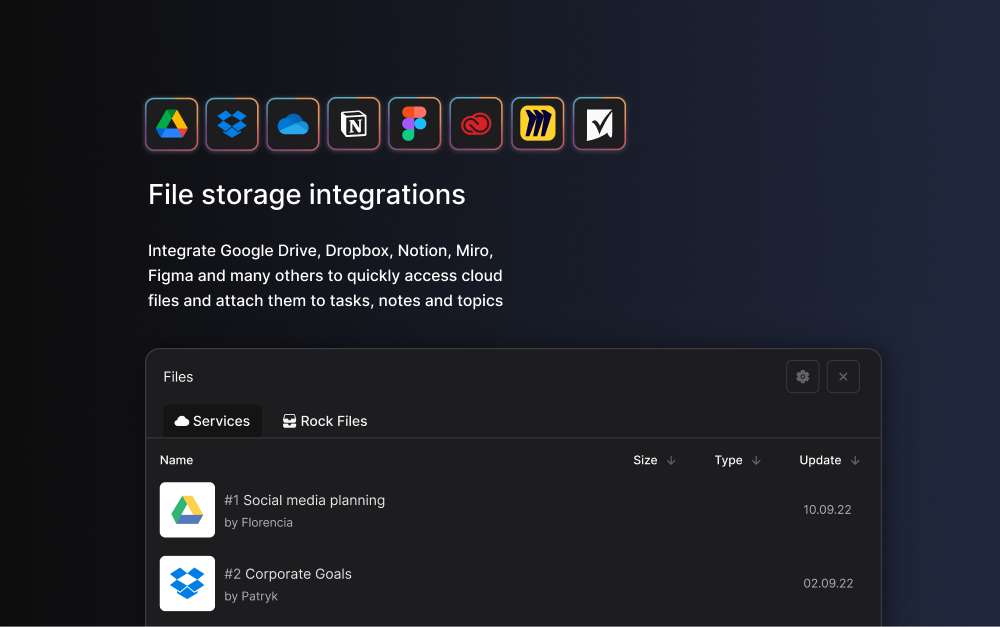This screenshot has width=1000, height=627.
Task: Click Google Drive thumbnail in file list
Action: [x=187, y=510]
